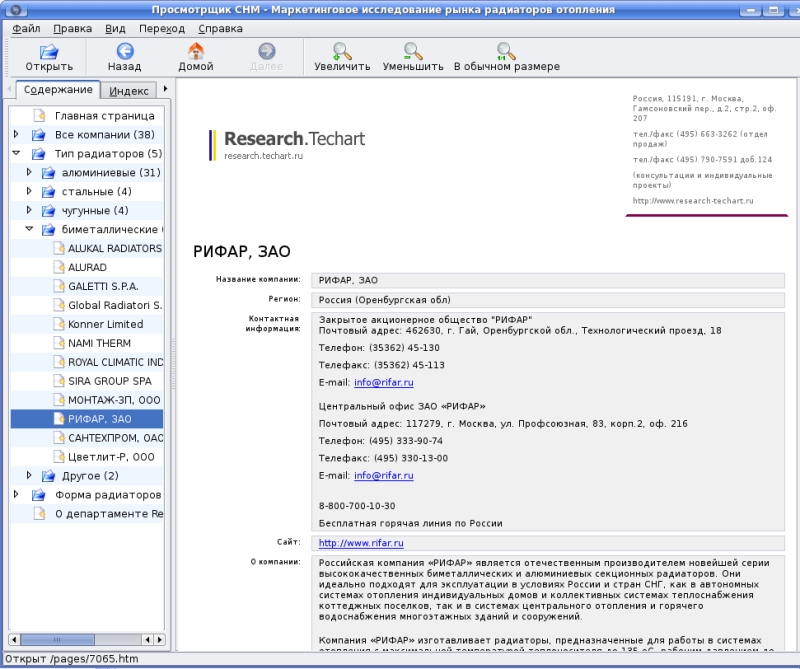
Task: Click the folder icon beside Тип радиаторов (5)
Action: tap(39, 154)
